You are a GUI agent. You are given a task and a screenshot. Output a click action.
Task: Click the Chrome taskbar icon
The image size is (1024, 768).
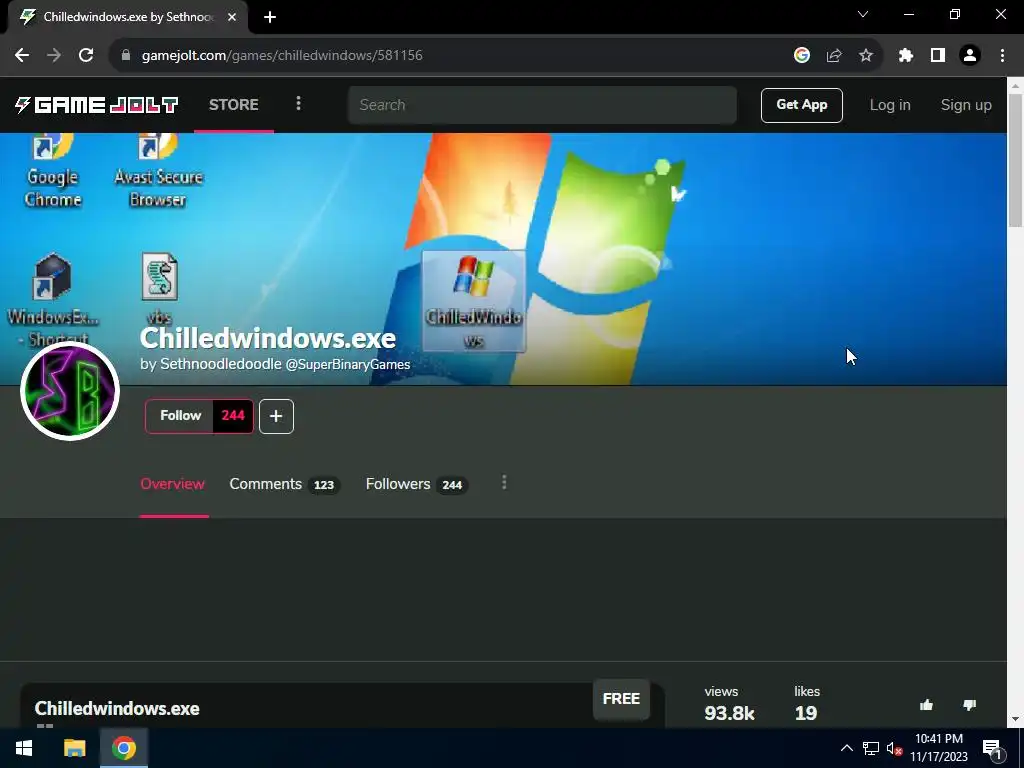(x=124, y=748)
